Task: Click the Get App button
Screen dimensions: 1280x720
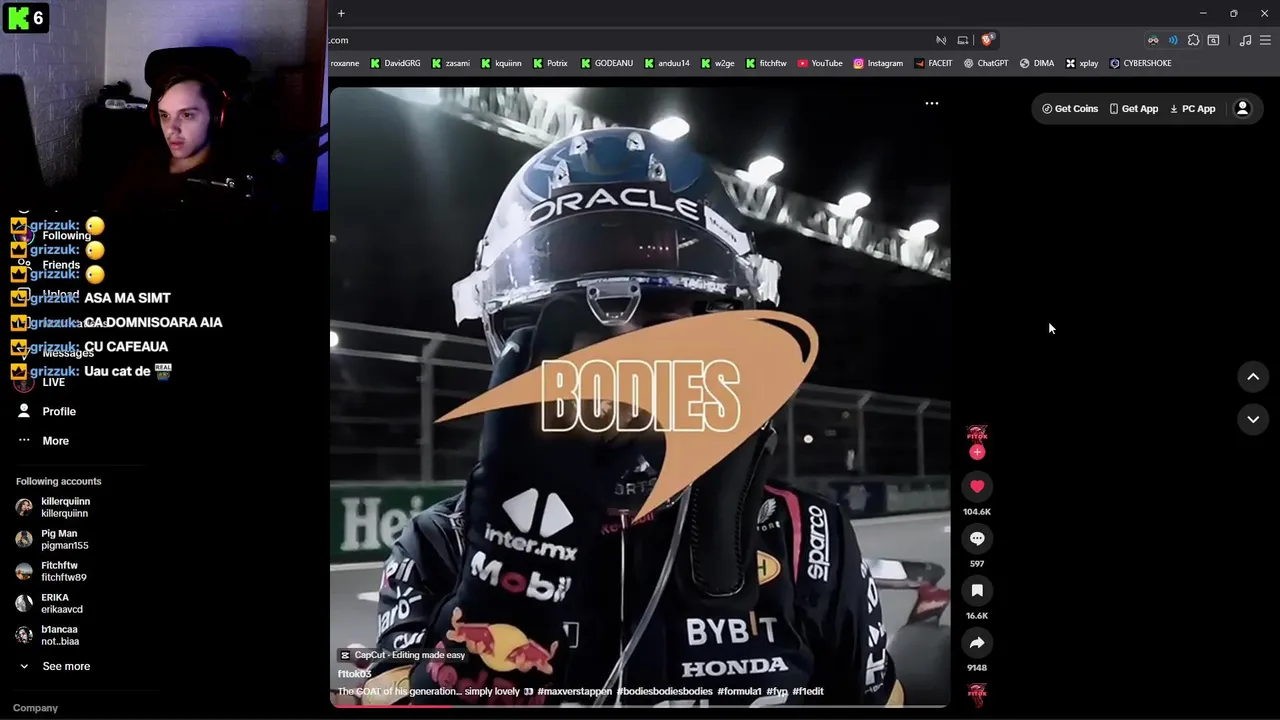Action: tap(1133, 108)
